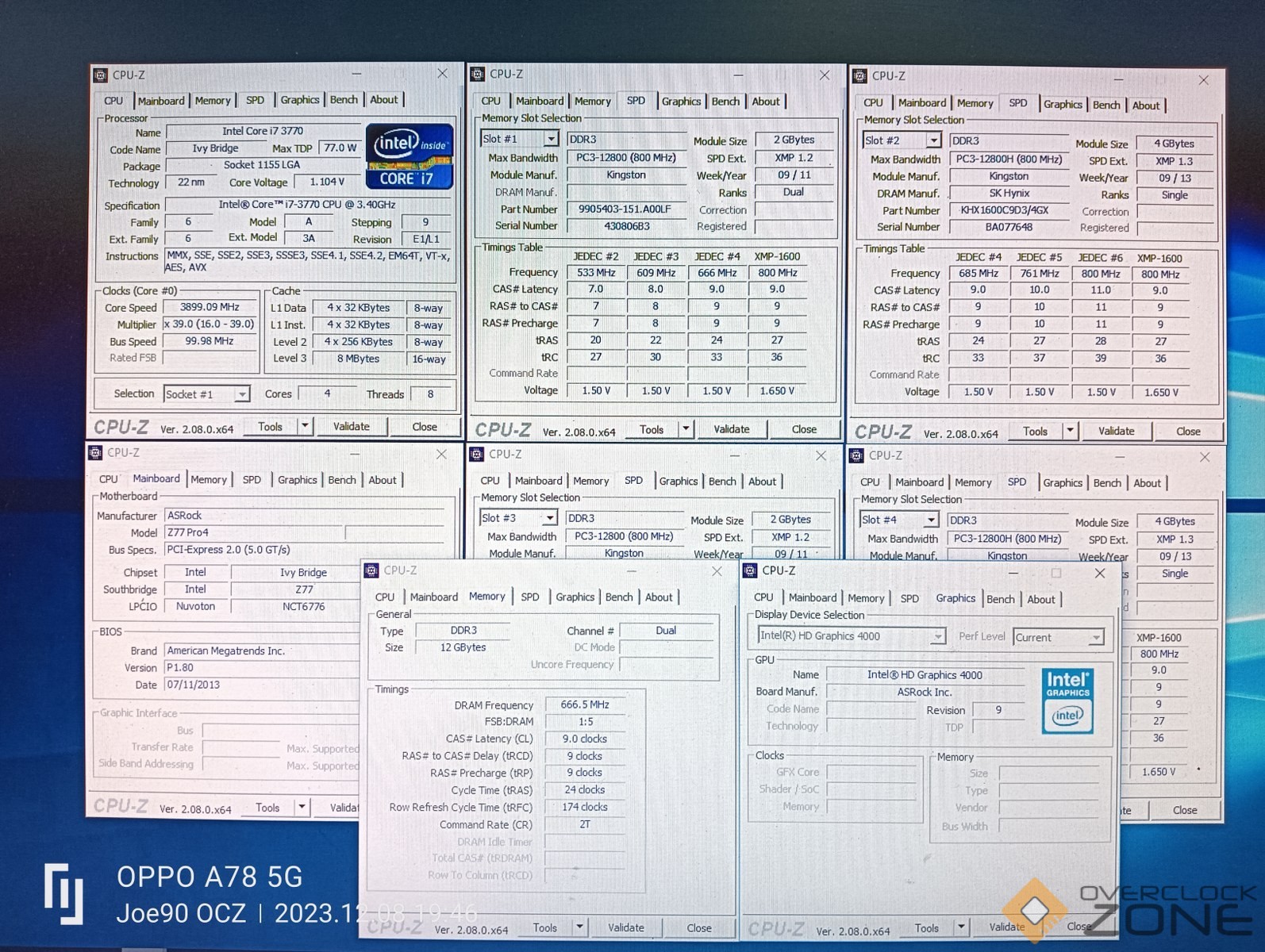
Task: Click the CPU-Z title icon of the Slot #4 SPD window
Action: tap(857, 455)
